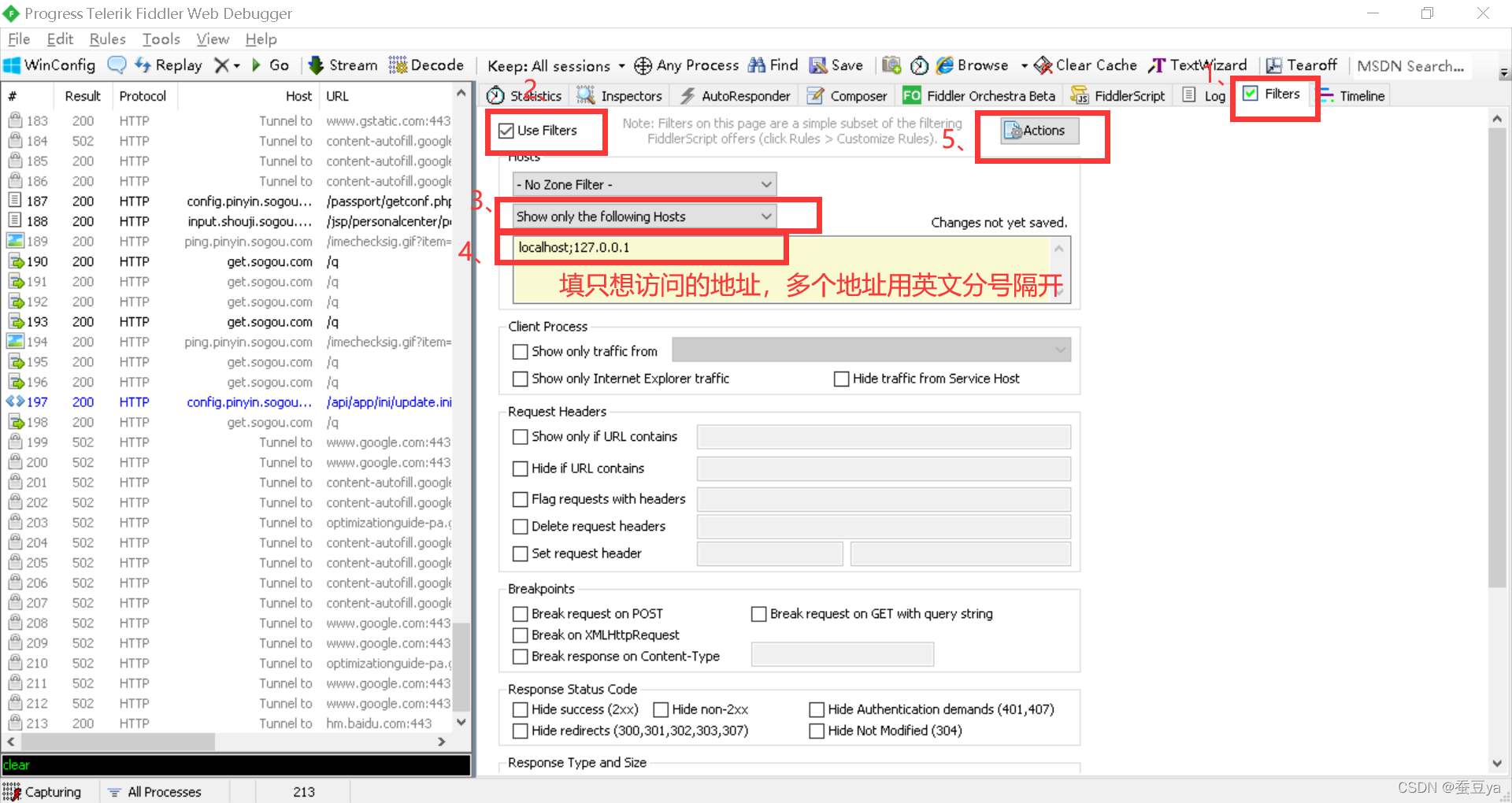Screen dimensions: 1512x803
Task: Open the Help menu
Action: 261,39
